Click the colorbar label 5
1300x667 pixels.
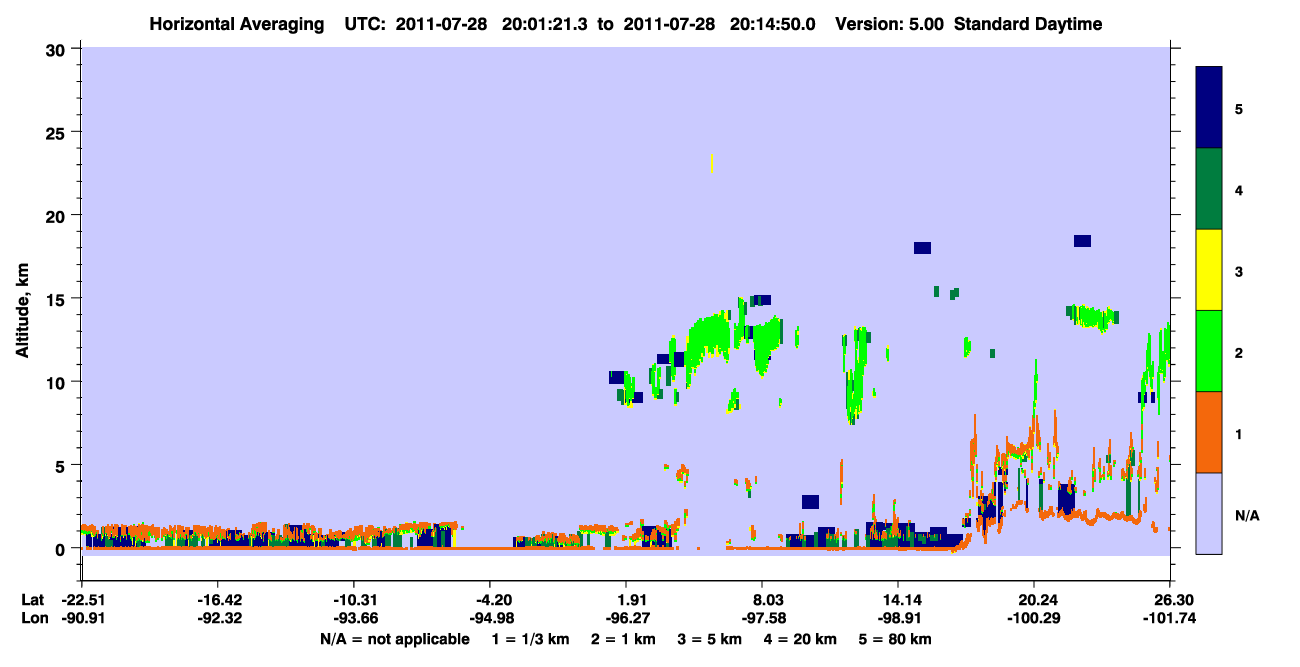[x=1239, y=108]
